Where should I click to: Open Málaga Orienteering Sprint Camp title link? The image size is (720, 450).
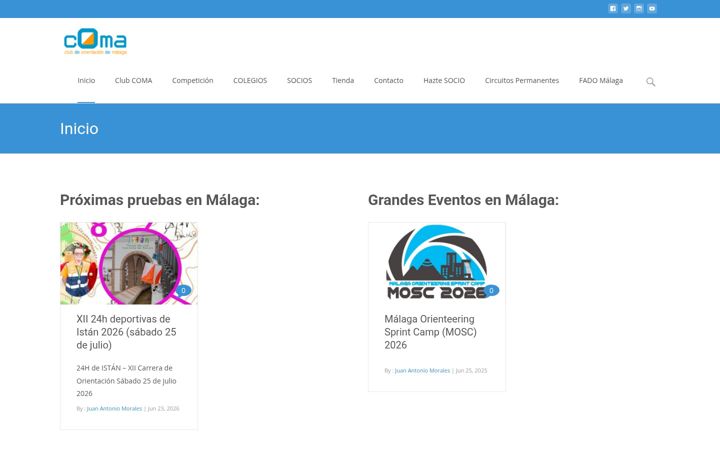pyautogui.click(x=431, y=332)
